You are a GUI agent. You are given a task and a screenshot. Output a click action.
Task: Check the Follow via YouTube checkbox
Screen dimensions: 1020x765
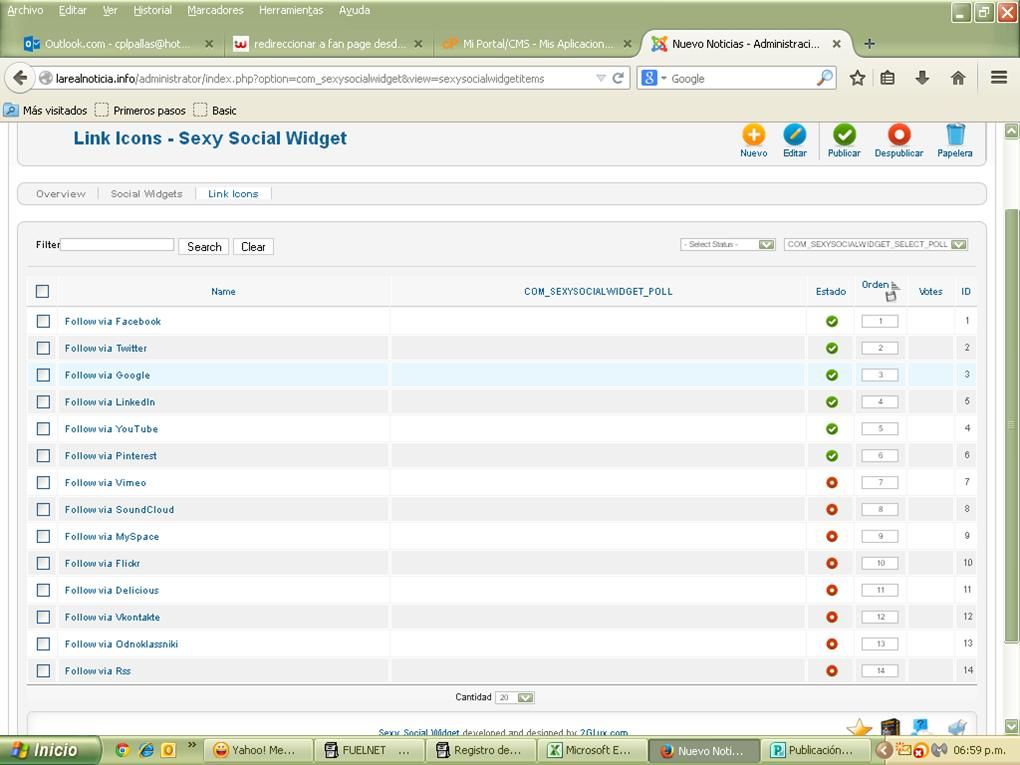(43, 429)
